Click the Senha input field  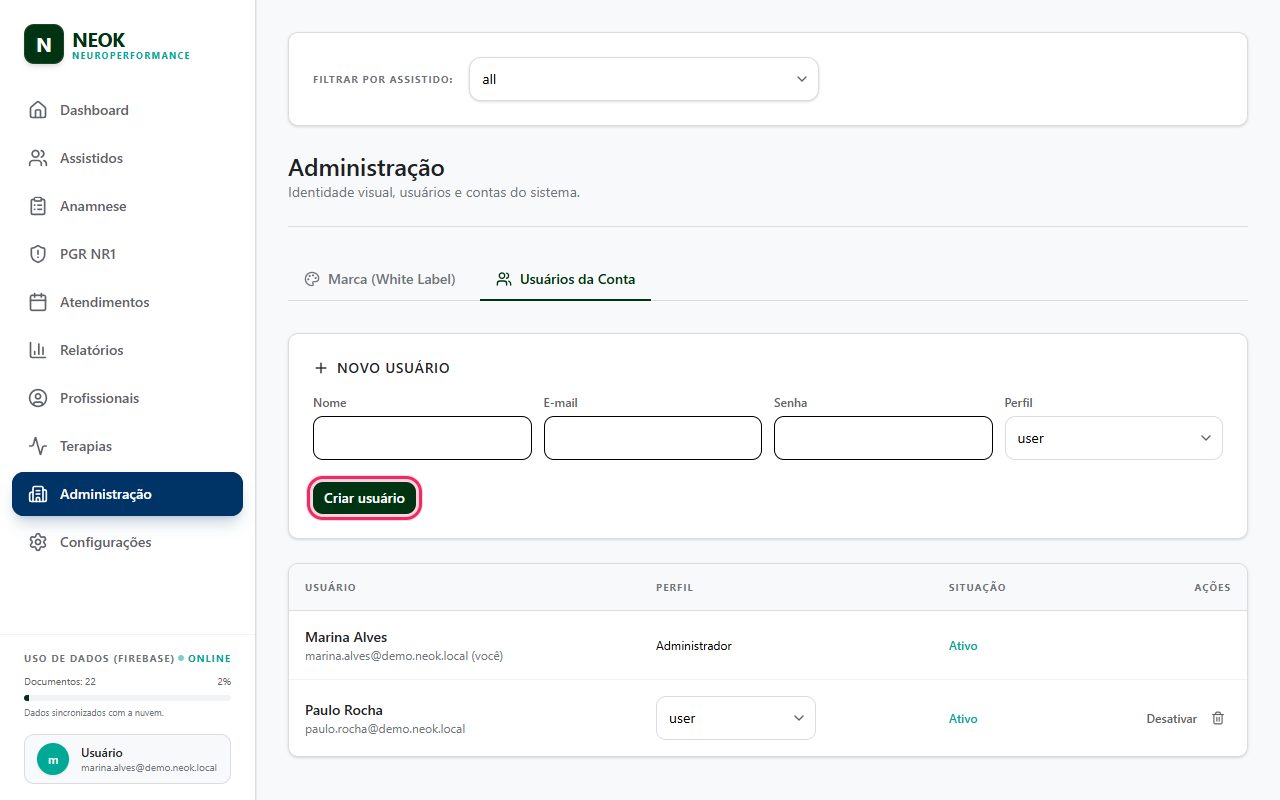click(x=883, y=438)
